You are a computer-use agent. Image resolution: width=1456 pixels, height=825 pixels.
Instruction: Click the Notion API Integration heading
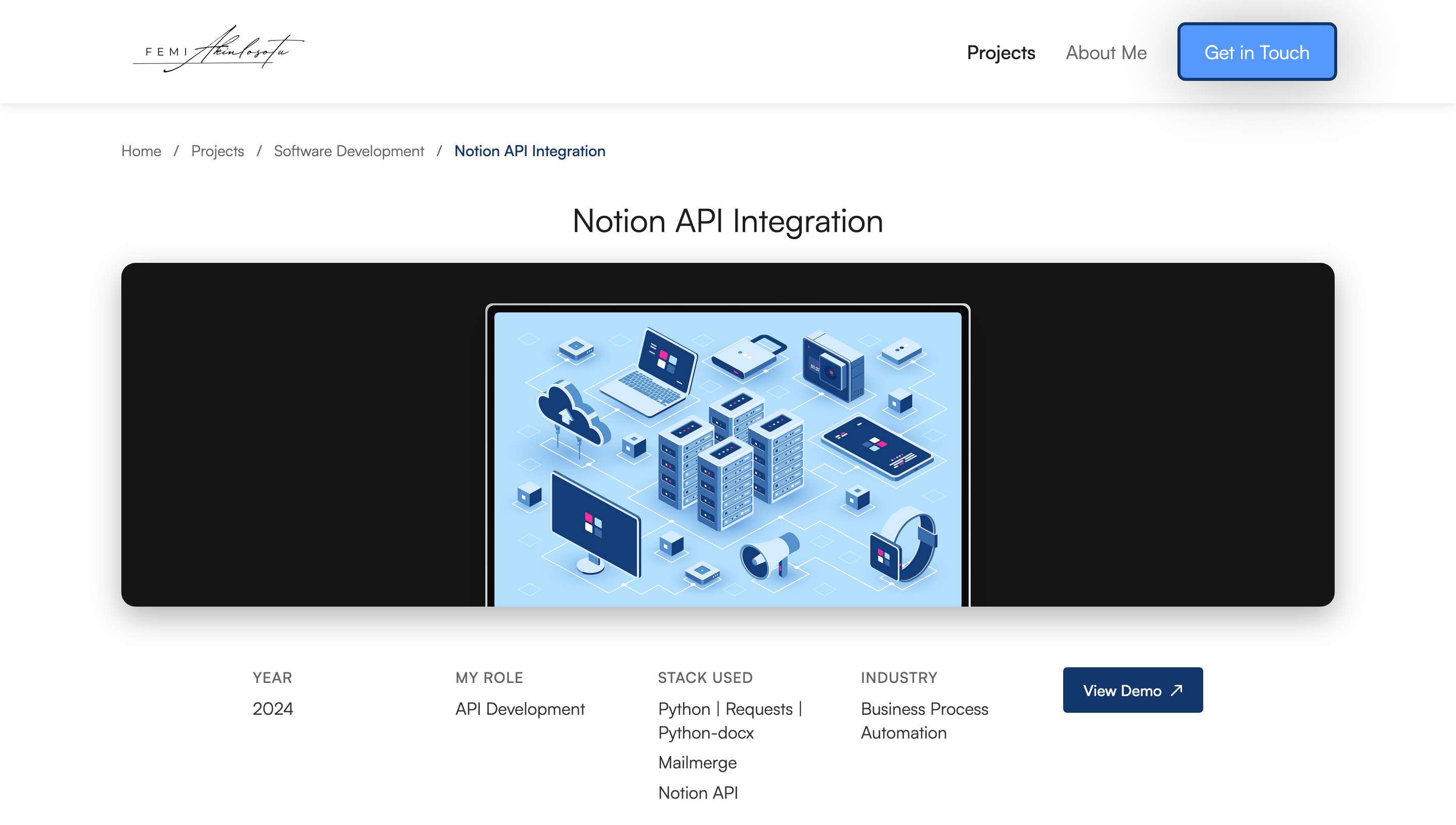click(x=727, y=221)
